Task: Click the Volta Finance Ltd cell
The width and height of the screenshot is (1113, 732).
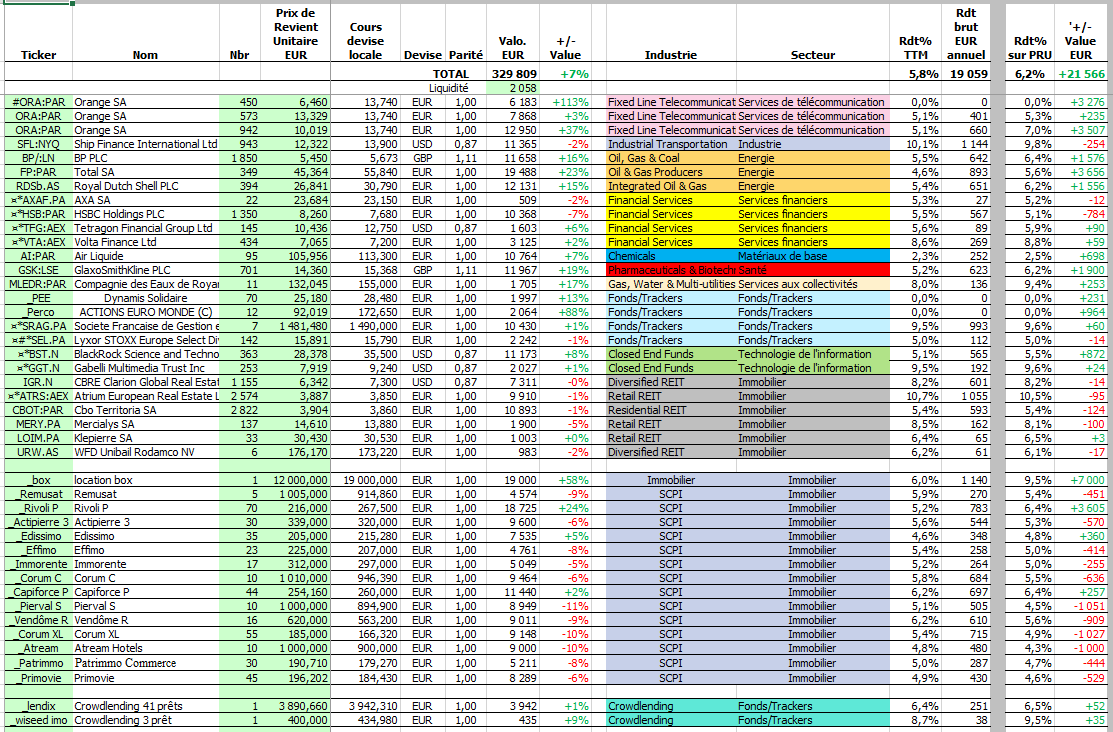Action: pos(146,242)
